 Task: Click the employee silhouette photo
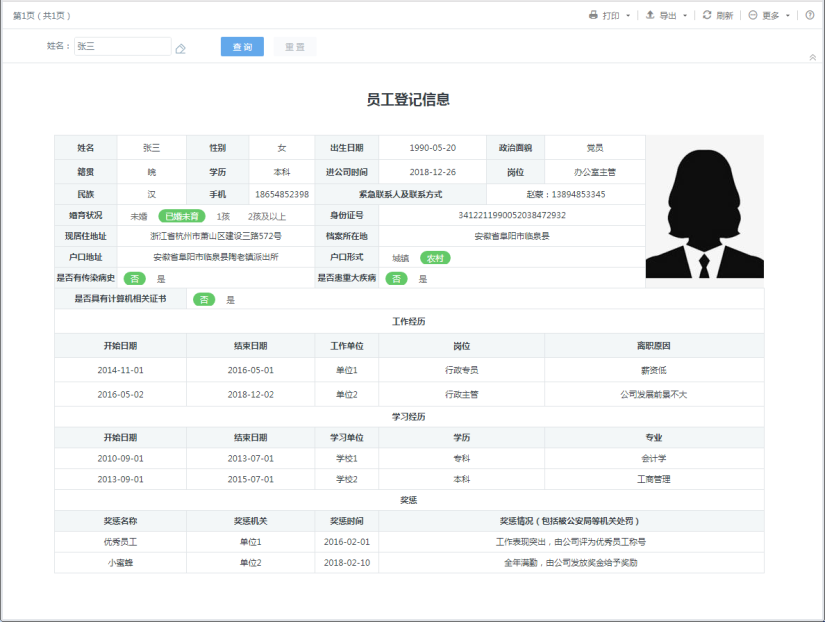coord(704,212)
